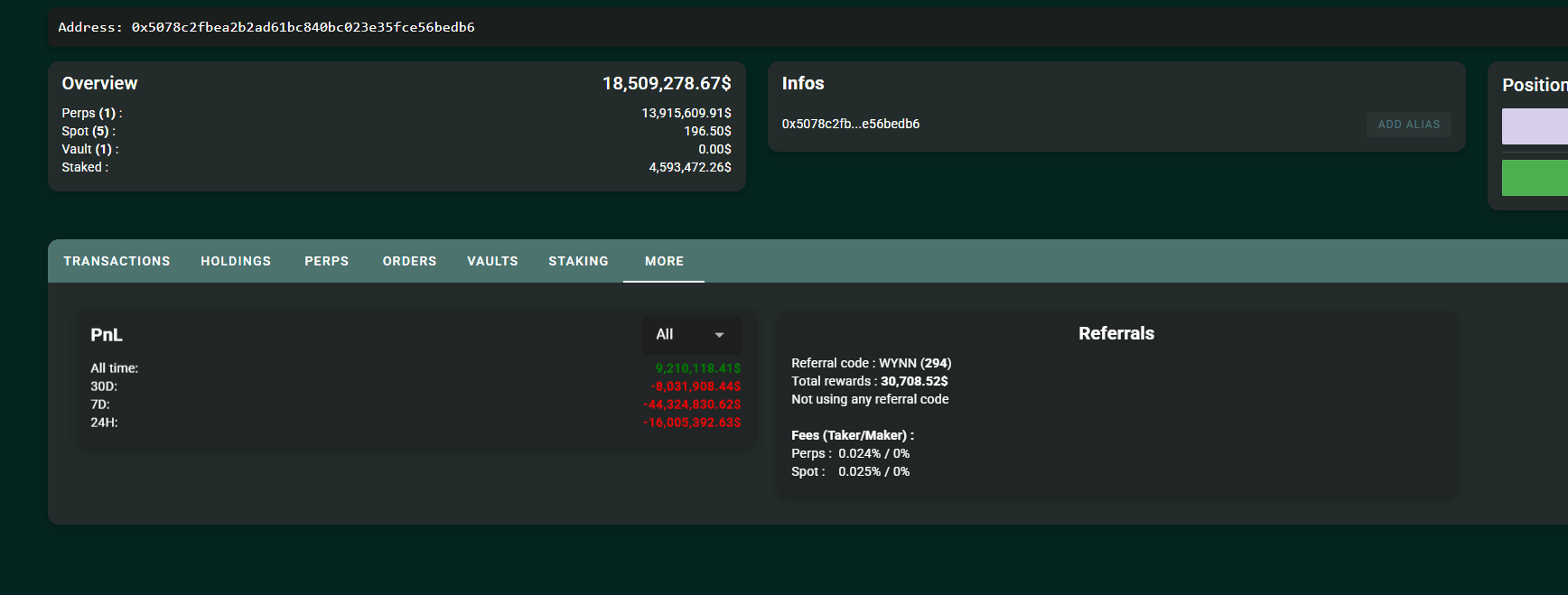The width and height of the screenshot is (1568, 595).
Task: Click the Positions panel heading
Action: 1535,85
